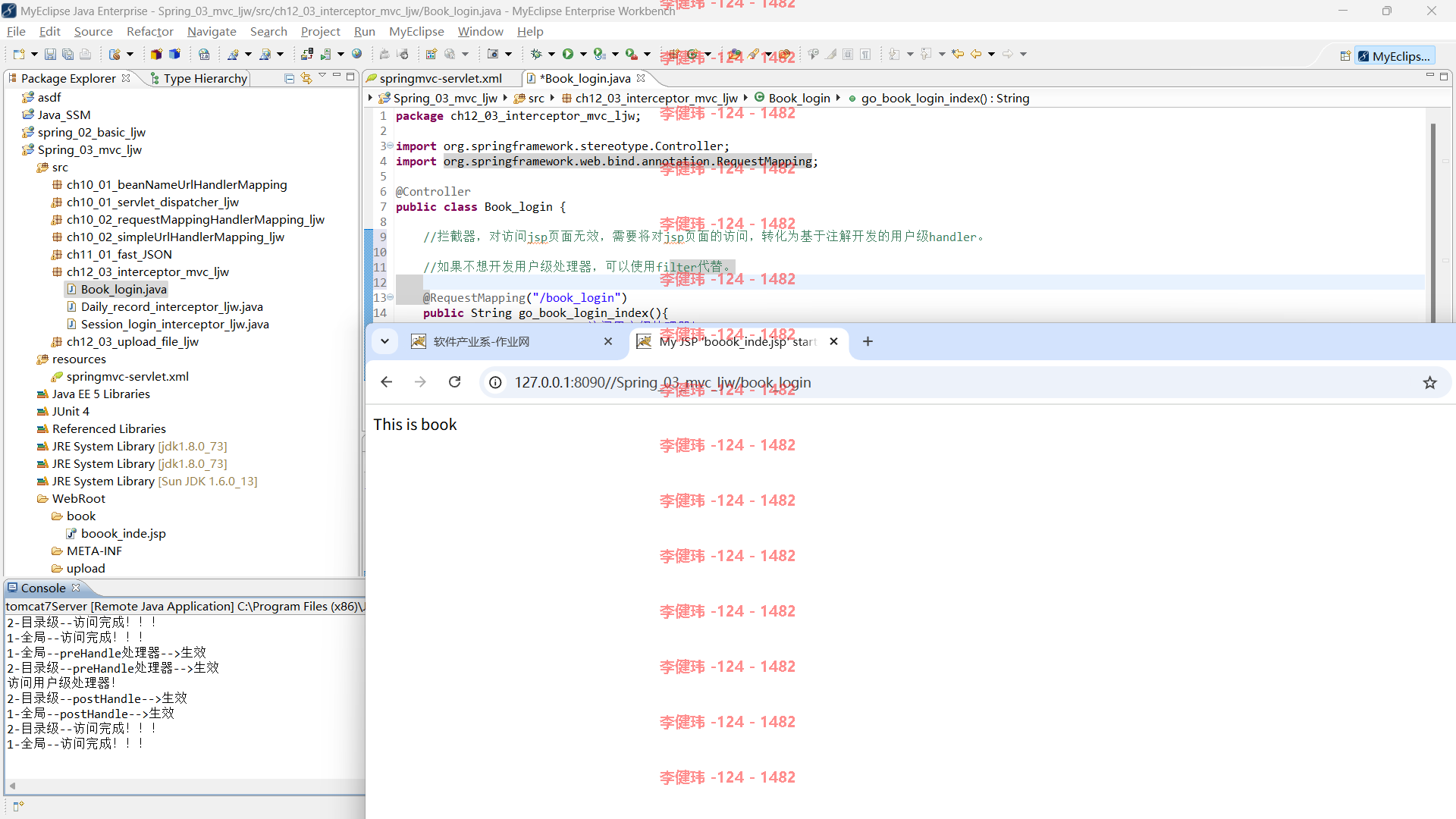Click the yellow Back navigation arrow in the toolbar
The width and height of the screenshot is (1456, 819).
pos(977,54)
